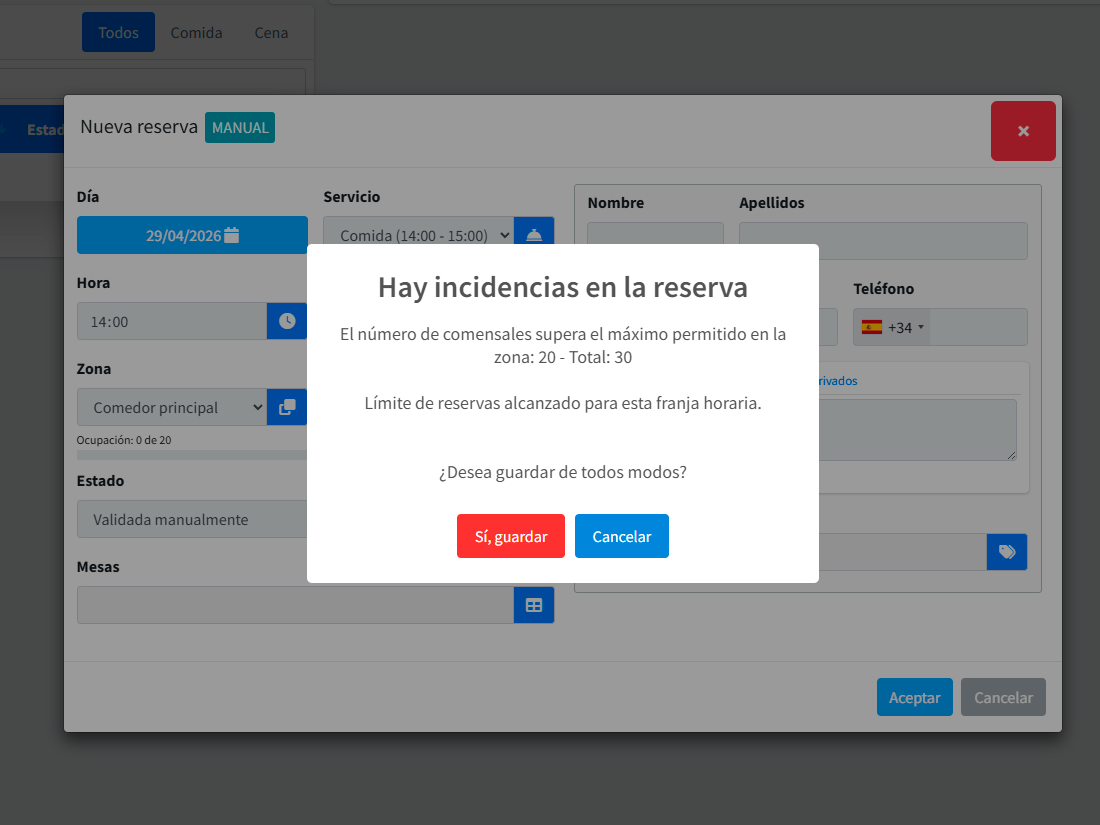
Task: Click the zone copy icon beside Comedor principal
Action: (x=287, y=407)
